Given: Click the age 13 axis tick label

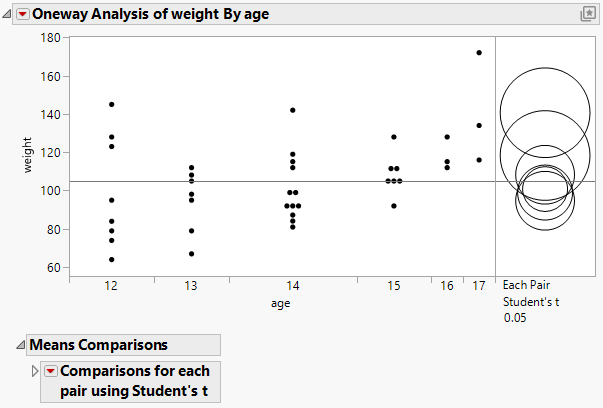Looking at the screenshot, I should pyautogui.click(x=191, y=286).
